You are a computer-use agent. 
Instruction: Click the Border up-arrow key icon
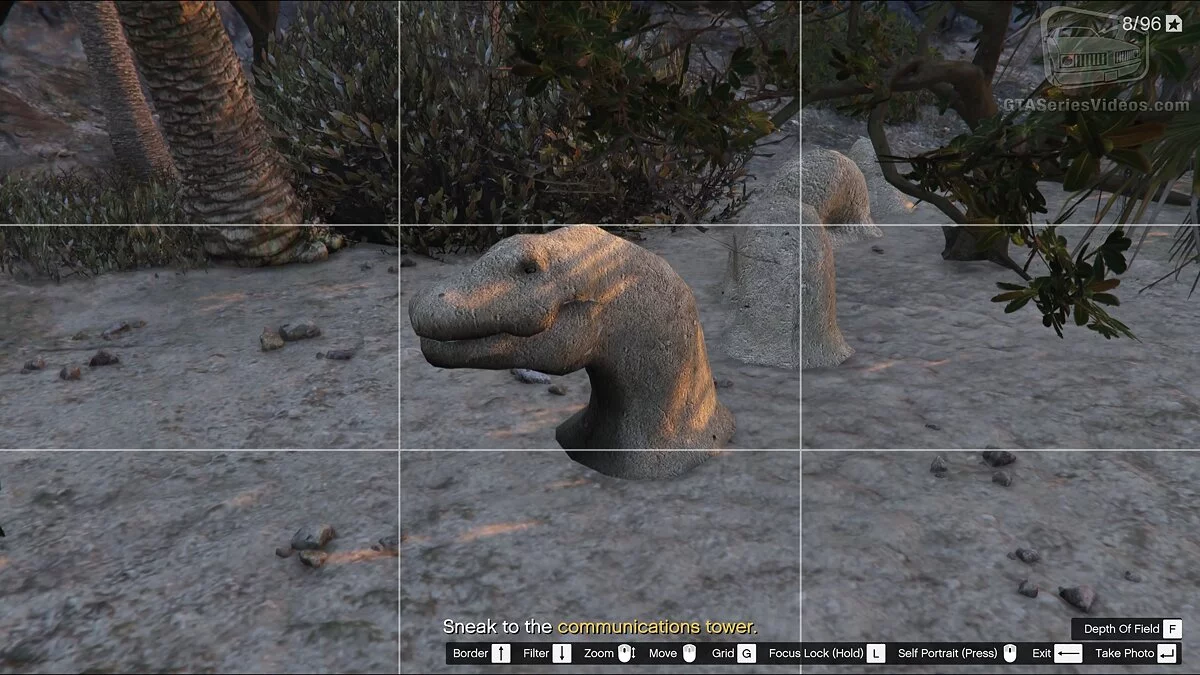[501, 653]
